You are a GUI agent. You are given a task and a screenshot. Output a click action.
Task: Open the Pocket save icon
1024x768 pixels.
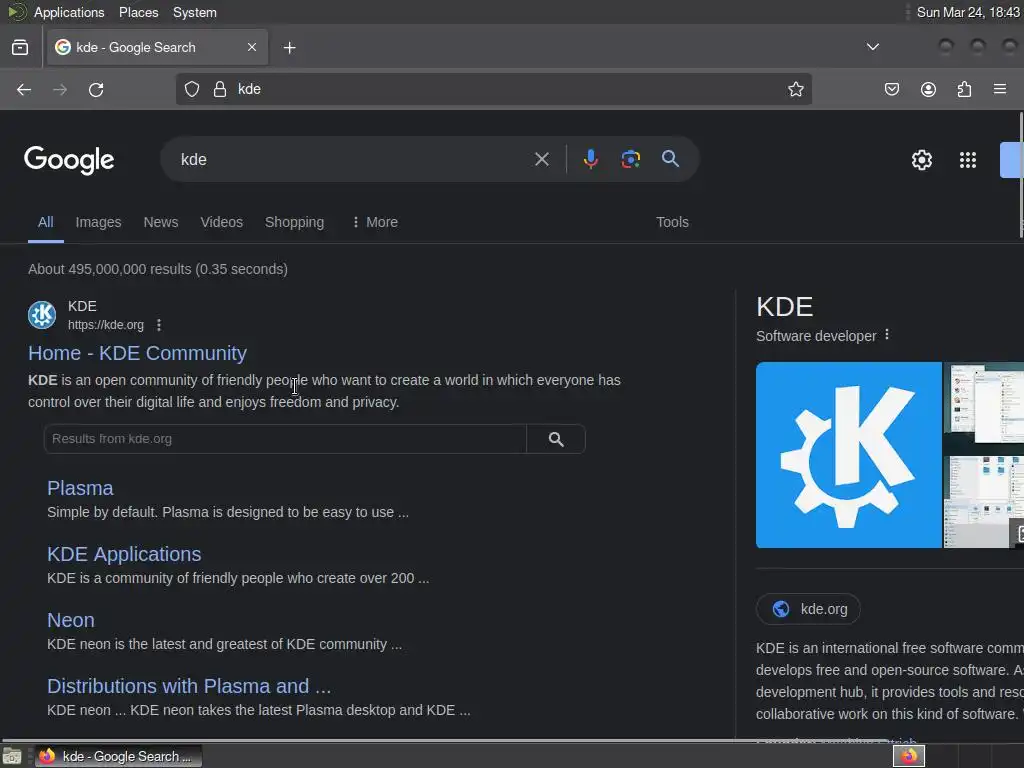(x=891, y=89)
